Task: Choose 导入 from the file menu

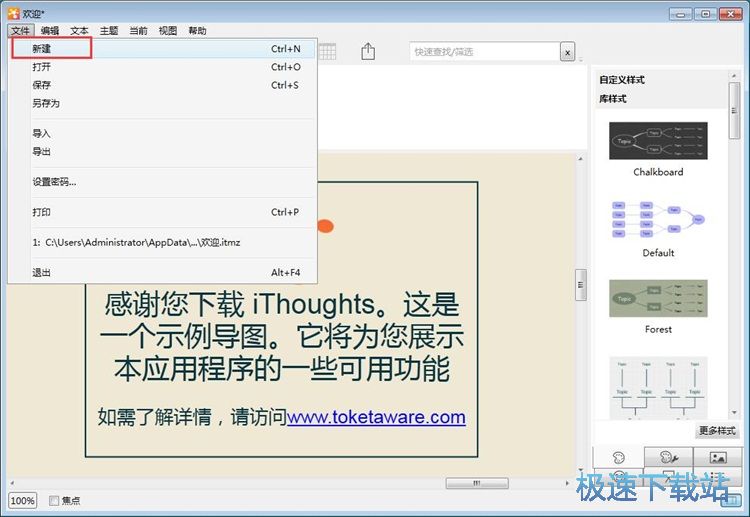Action: click(163, 133)
